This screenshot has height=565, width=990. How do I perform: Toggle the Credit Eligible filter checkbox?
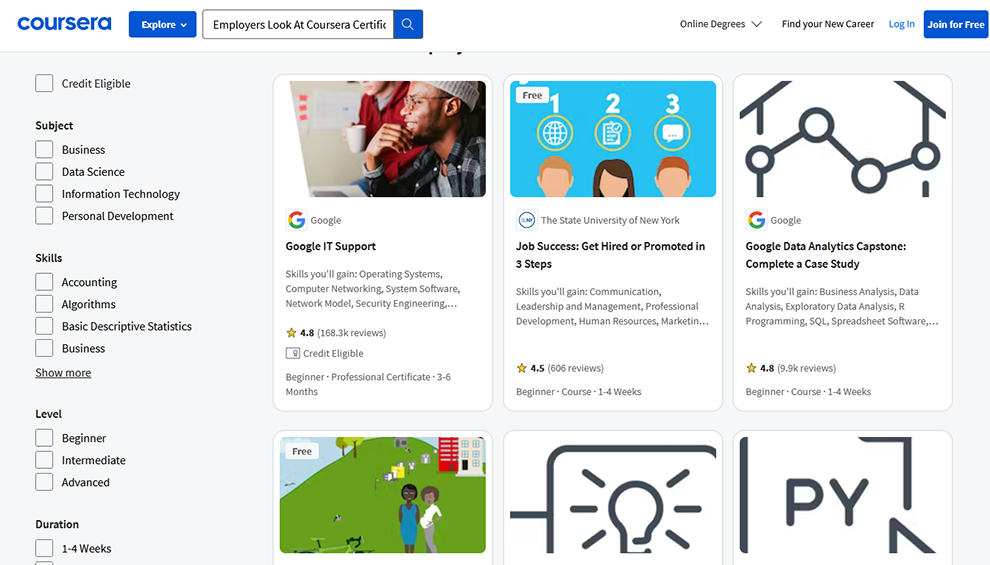(44, 83)
